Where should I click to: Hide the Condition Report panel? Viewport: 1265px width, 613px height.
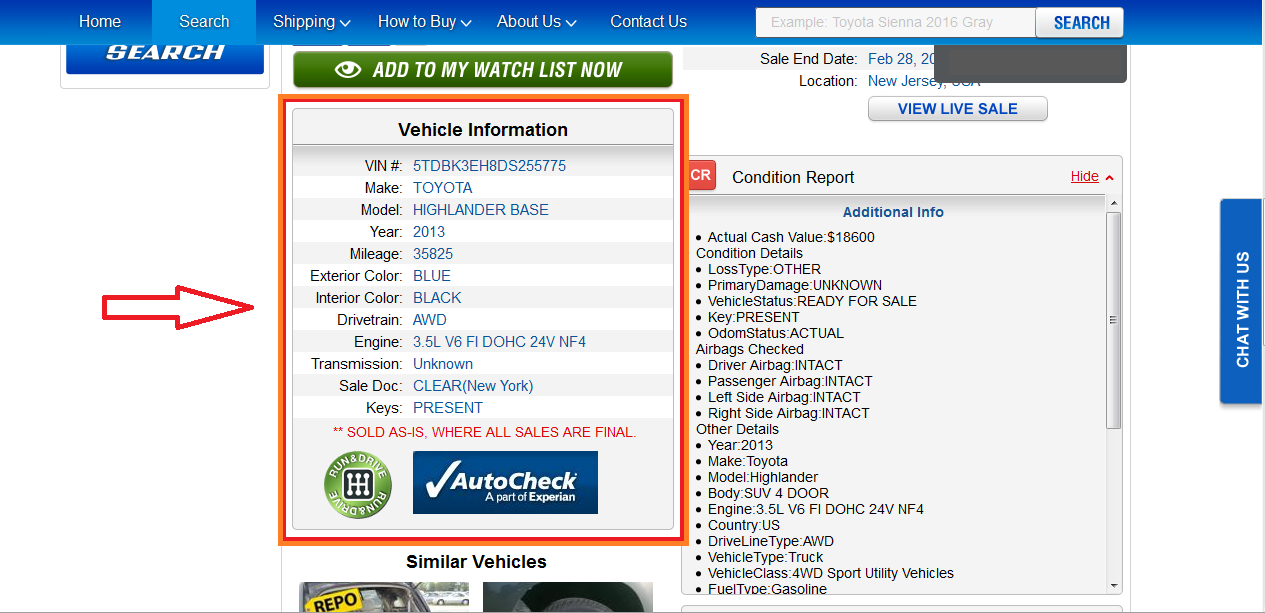click(1092, 177)
